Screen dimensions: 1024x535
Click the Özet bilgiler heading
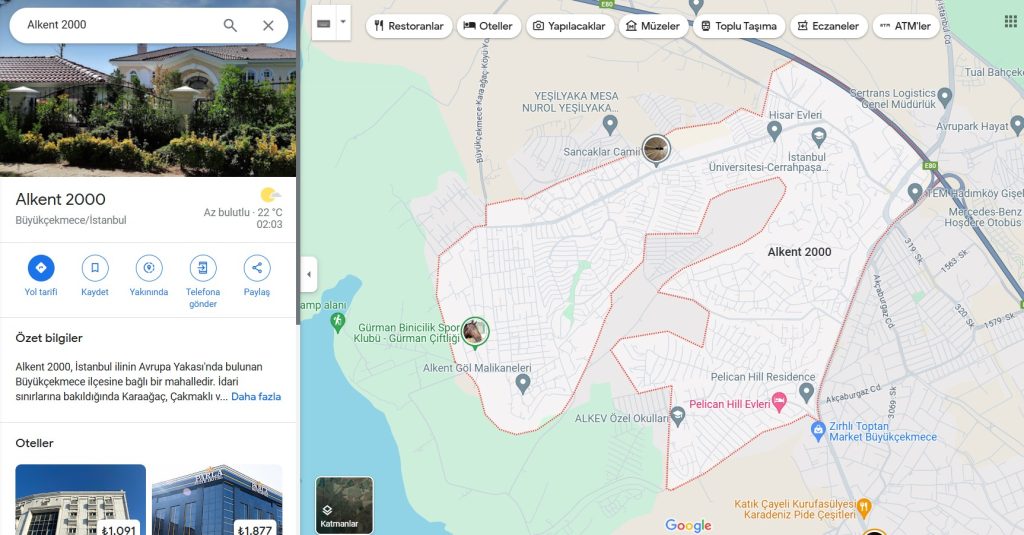click(x=49, y=338)
